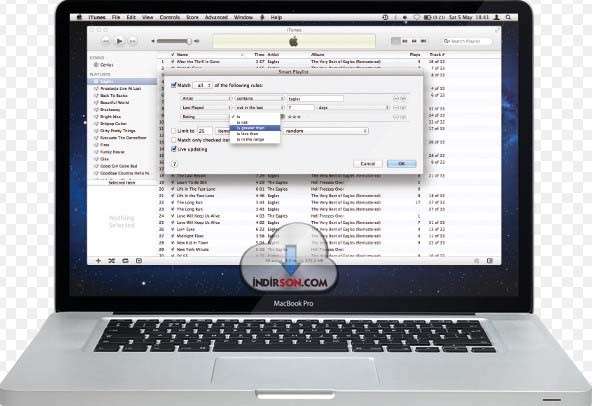The width and height of the screenshot is (592, 406).
Task: Click the volume slider knob
Action: point(189,41)
